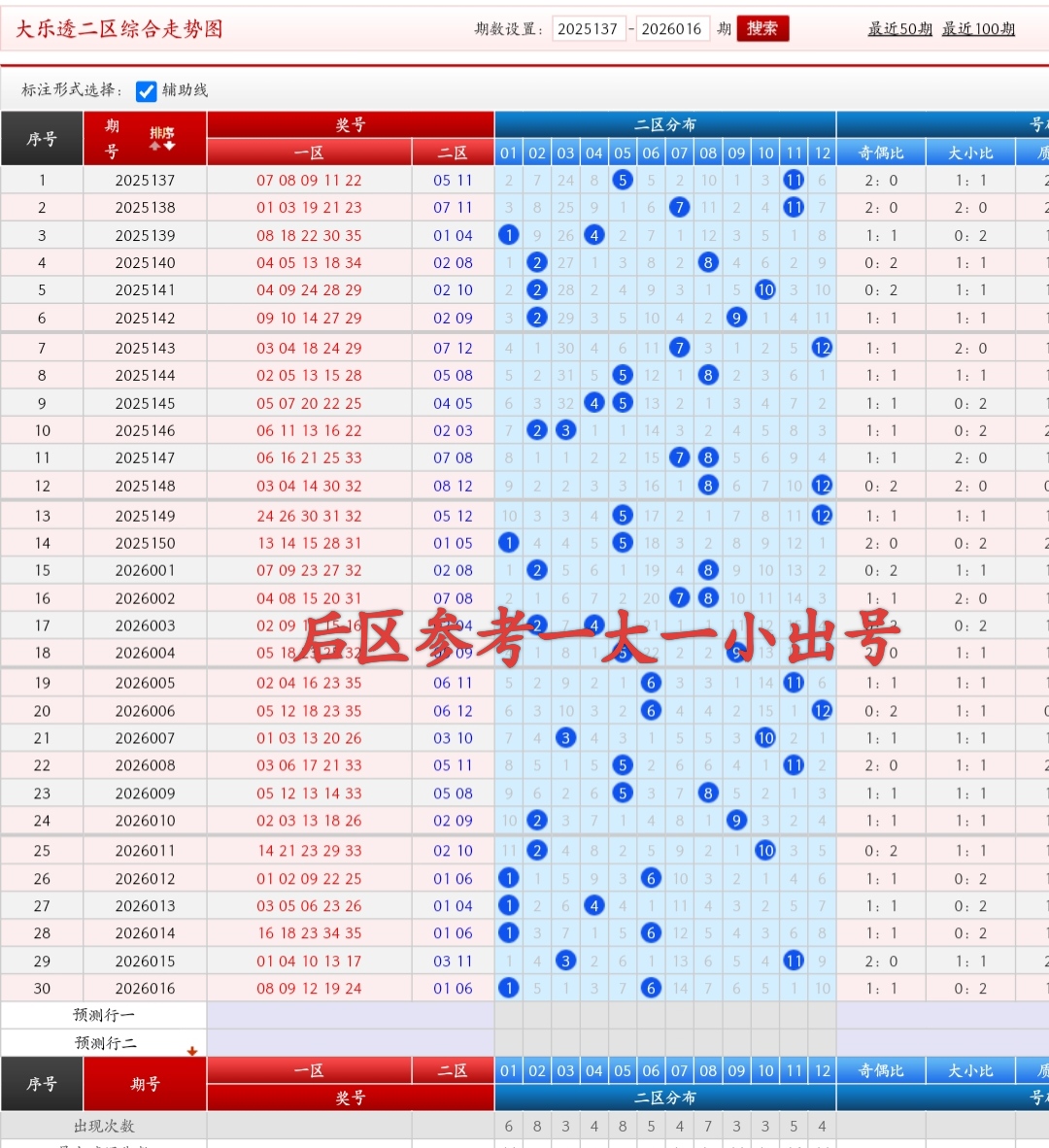The image size is (1049, 1148).
Task: Select blue ball 03 in row 2026015
Action: 565,961
